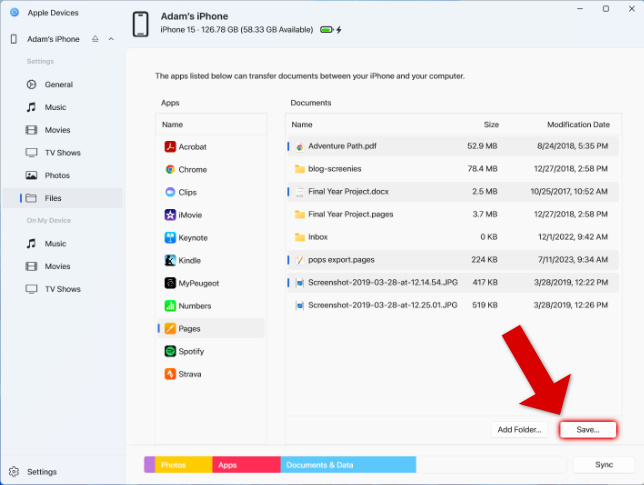Click Apple Devices title text
This screenshot has height=485, width=644.
(x=53, y=13)
